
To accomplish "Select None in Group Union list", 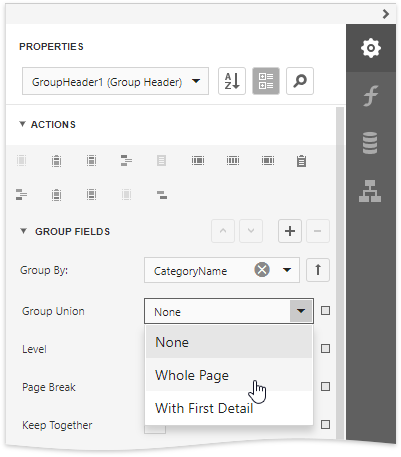I will coord(229,342).
